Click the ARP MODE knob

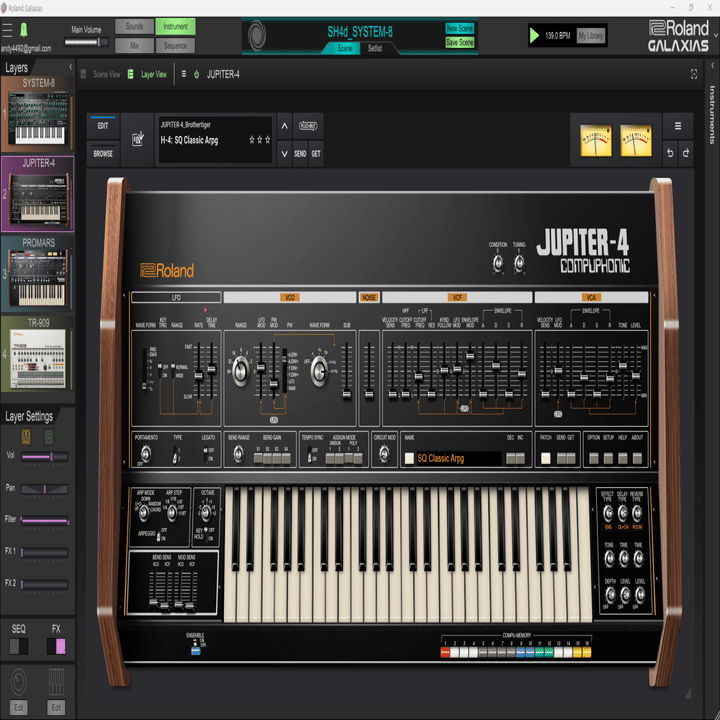click(144, 512)
